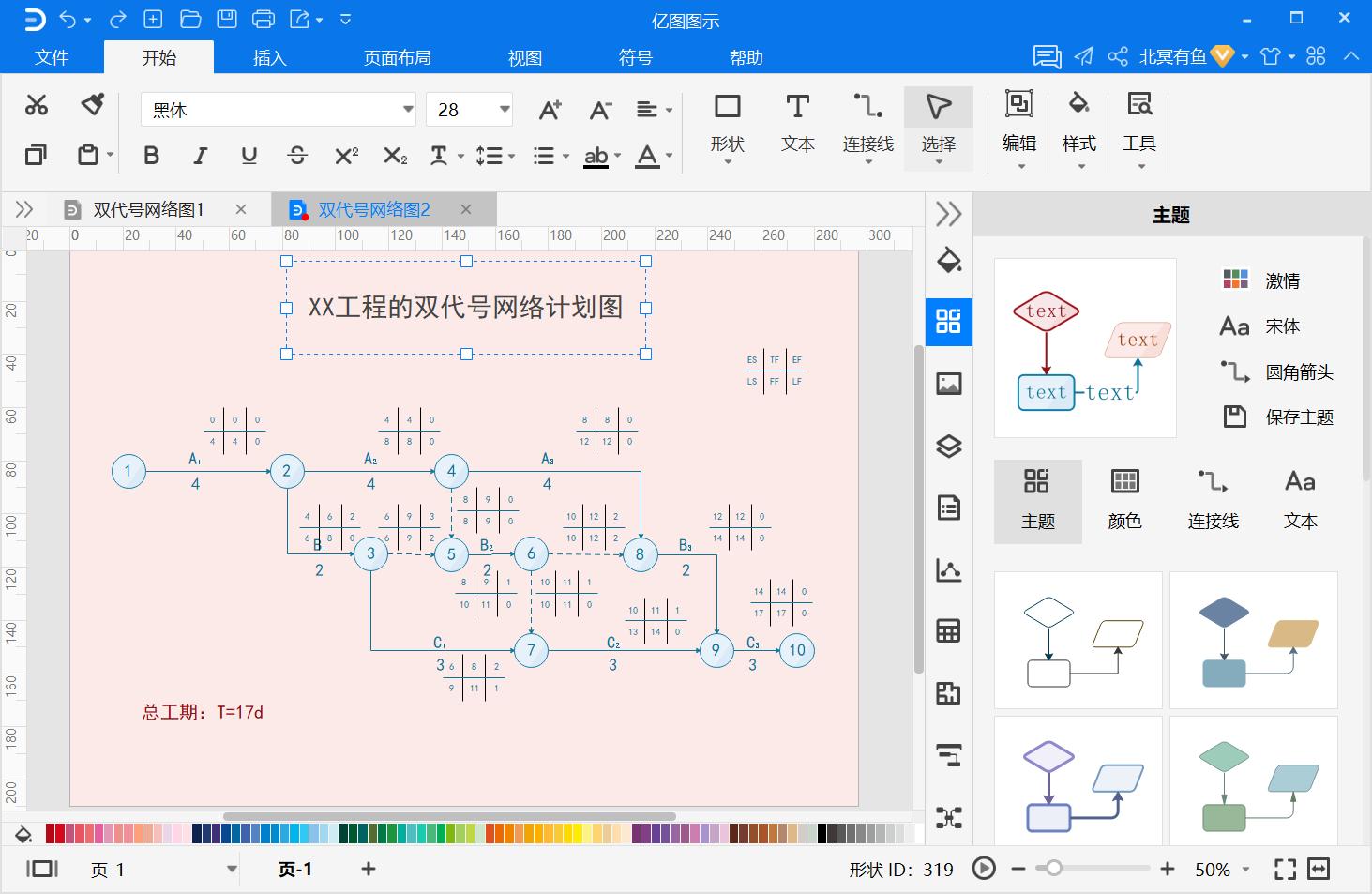Toggle bold formatting on selected text
This screenshot has width=1372, height=894.
click(151, 156)
